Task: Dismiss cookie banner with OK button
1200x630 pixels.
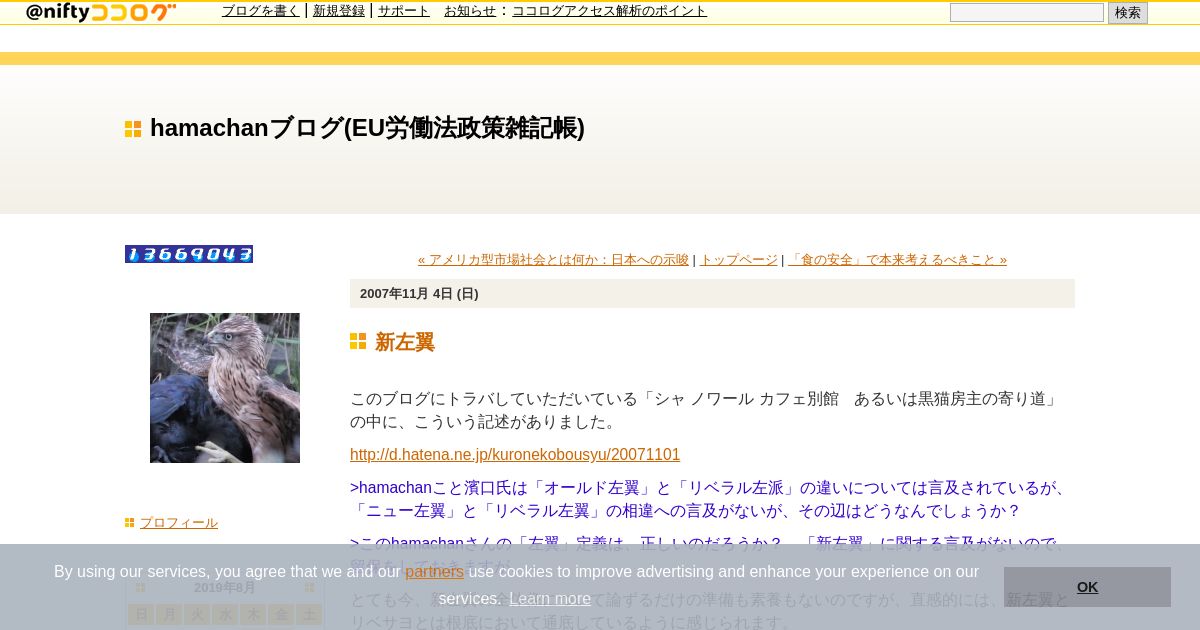Action: (x=1087, y=587)
